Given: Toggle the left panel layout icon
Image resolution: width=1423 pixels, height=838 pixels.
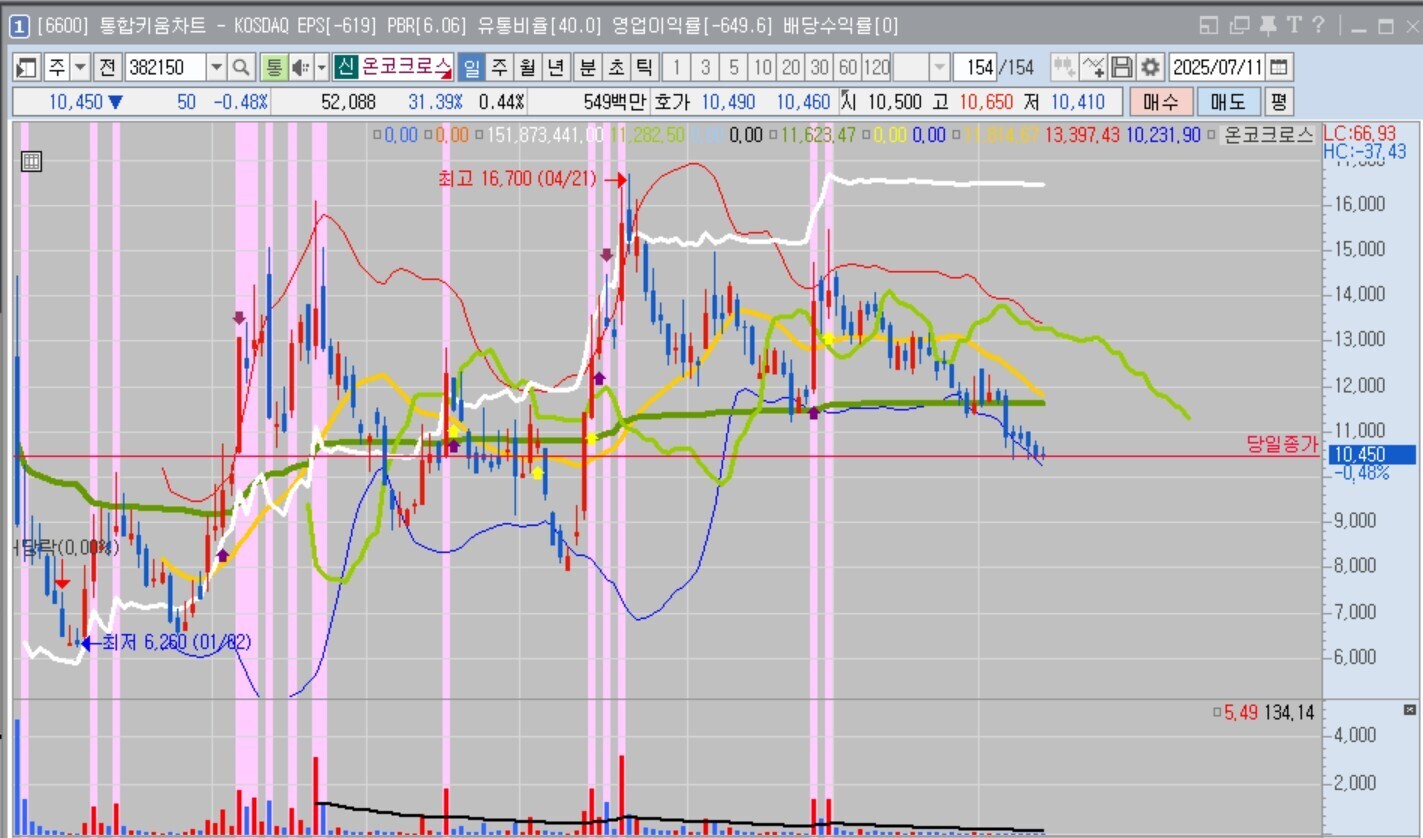Looking at the screenshot, I should (x=27, y=68).
